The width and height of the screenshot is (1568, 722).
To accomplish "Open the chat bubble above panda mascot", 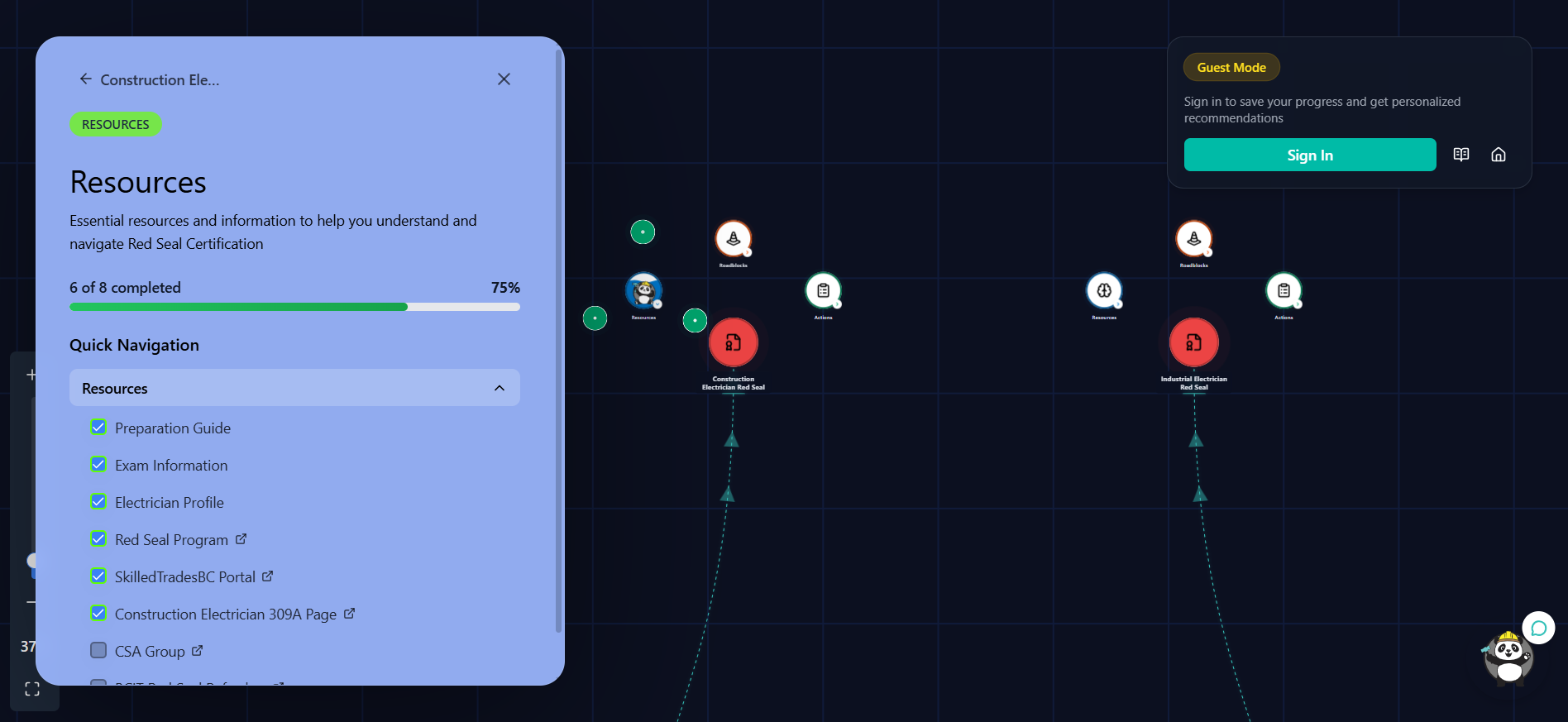I will point(1538,629).
